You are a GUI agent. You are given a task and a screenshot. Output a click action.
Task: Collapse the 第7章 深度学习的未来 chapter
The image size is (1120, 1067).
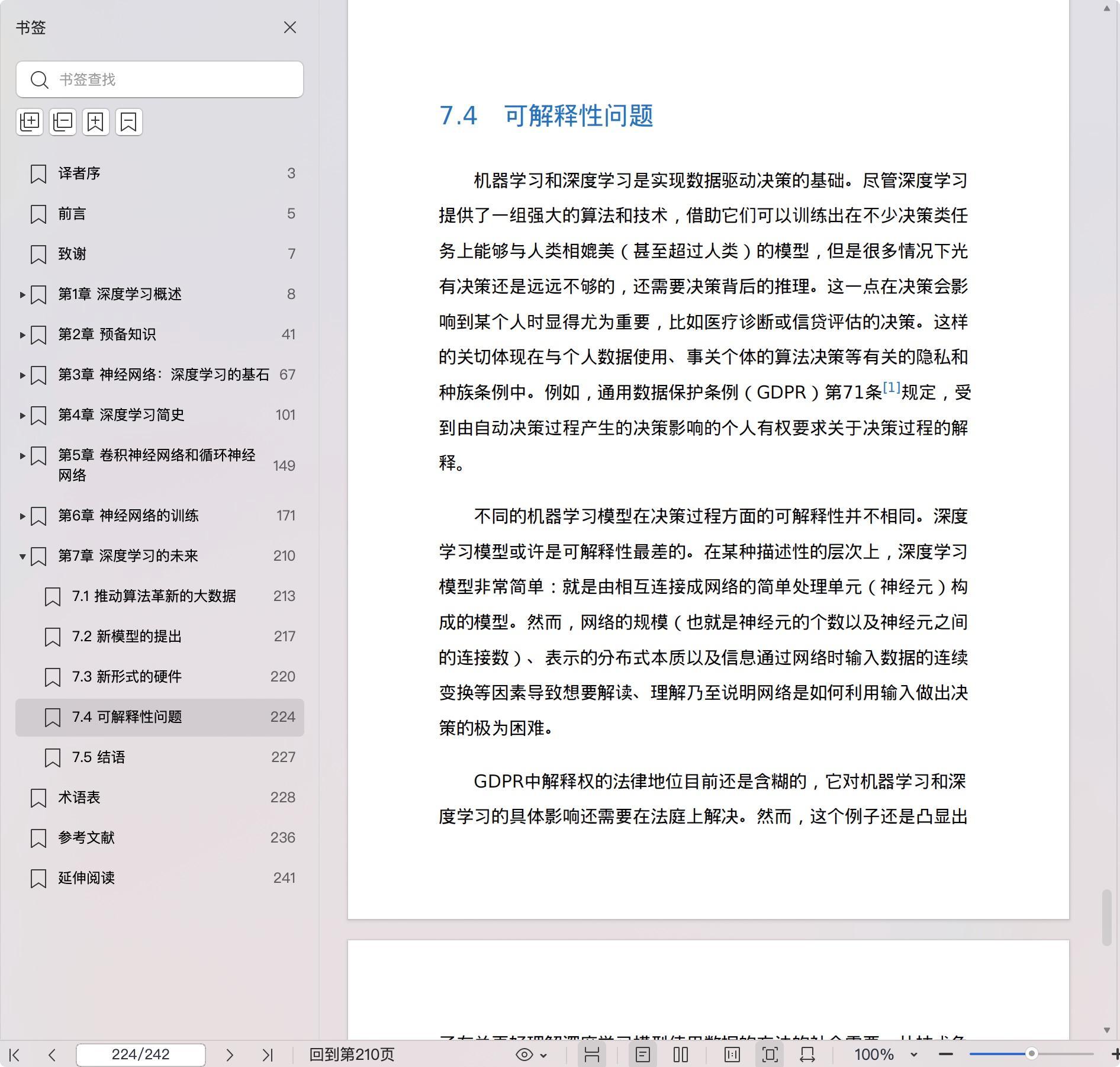point(22,556)
